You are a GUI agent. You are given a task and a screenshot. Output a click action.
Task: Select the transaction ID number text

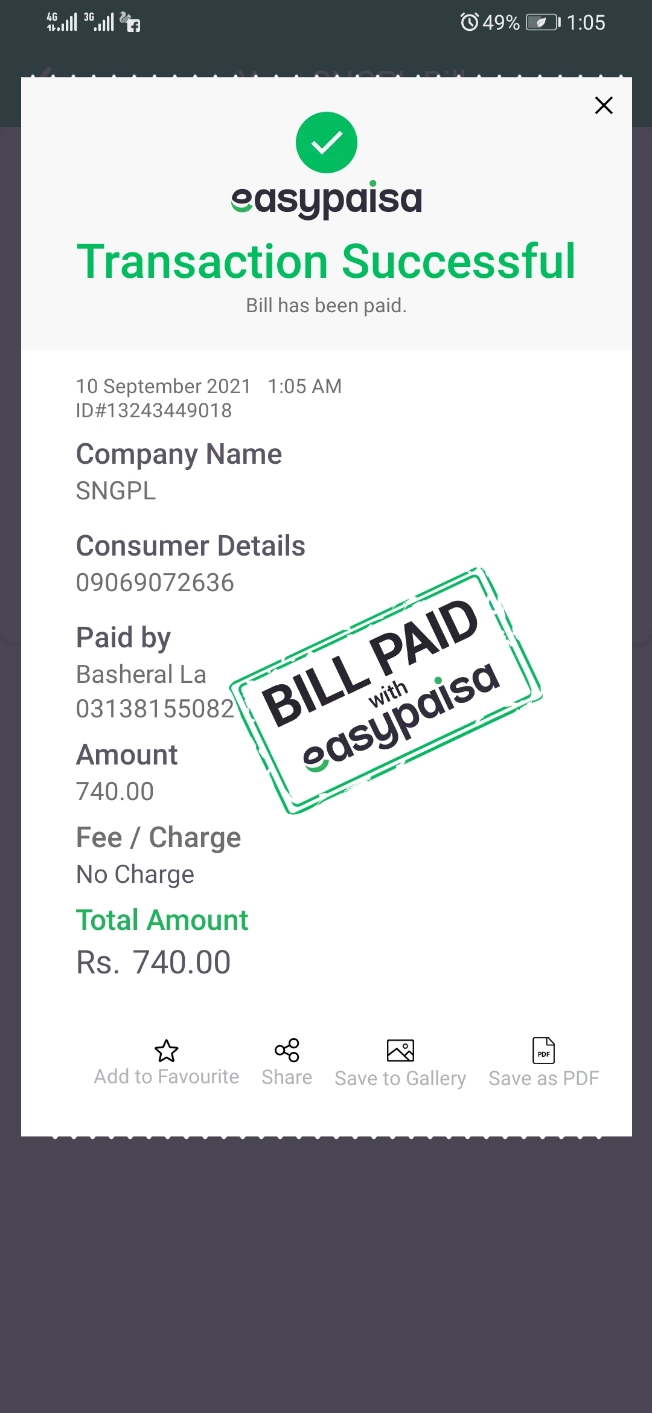coord(154,410)
